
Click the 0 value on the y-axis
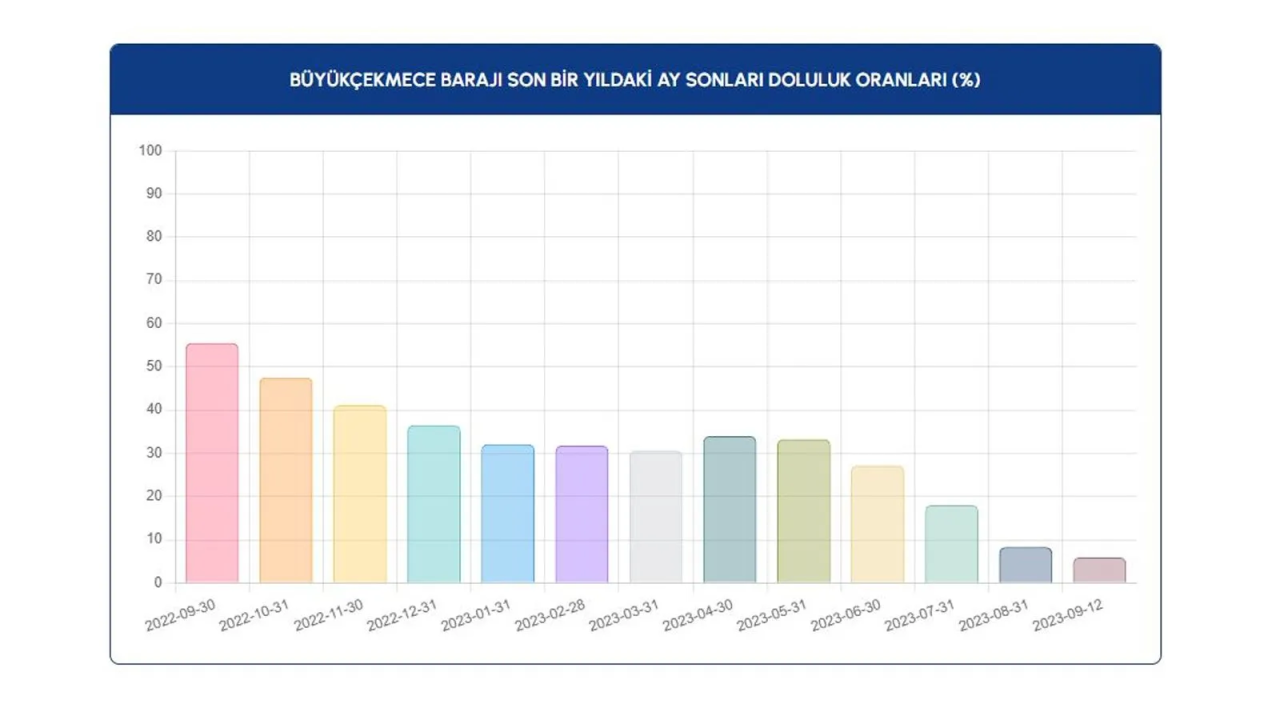[157, 583]
